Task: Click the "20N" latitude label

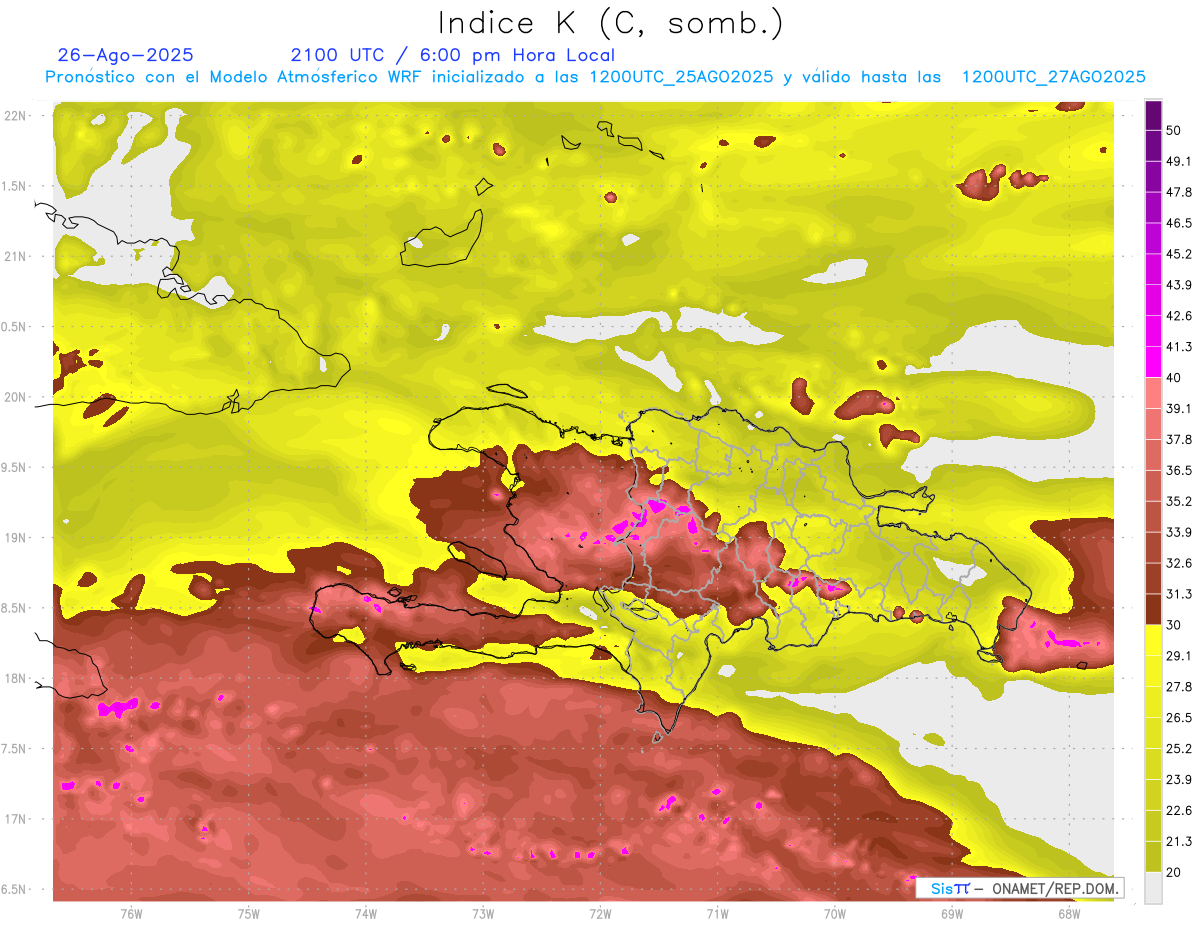Action: coord(16,397)
